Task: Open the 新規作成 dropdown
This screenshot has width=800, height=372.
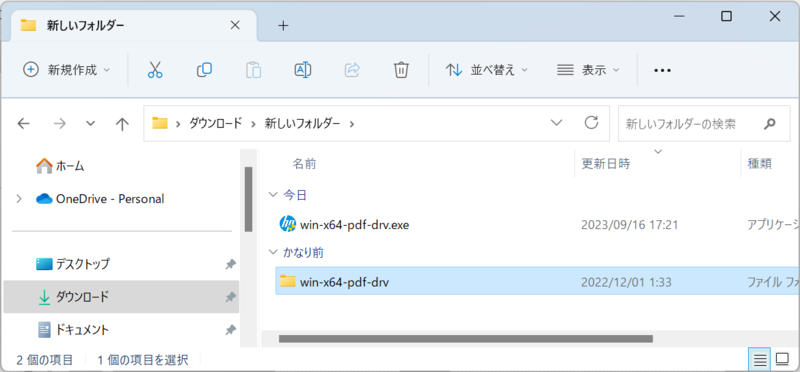Action: coord(67,70)
